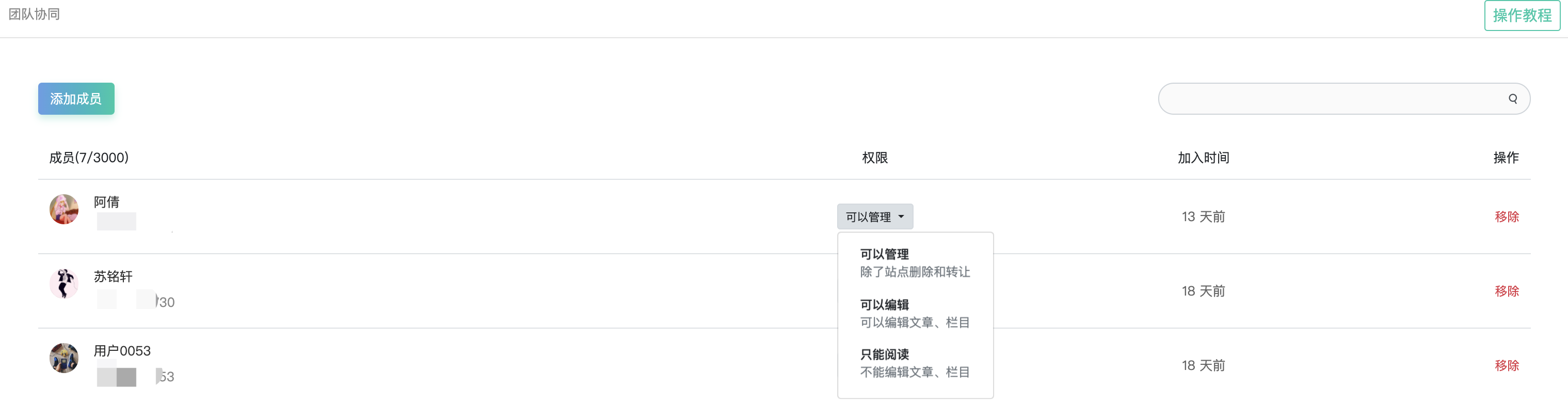The width and height of the screenshot is (1568, 402).
Task: Click 移除 next to 苏铭轩
Action: [x=1508, y=290]
